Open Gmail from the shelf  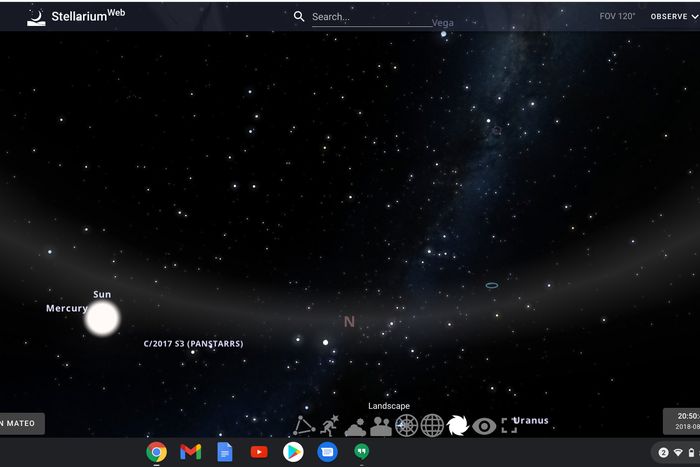[191, 452]
